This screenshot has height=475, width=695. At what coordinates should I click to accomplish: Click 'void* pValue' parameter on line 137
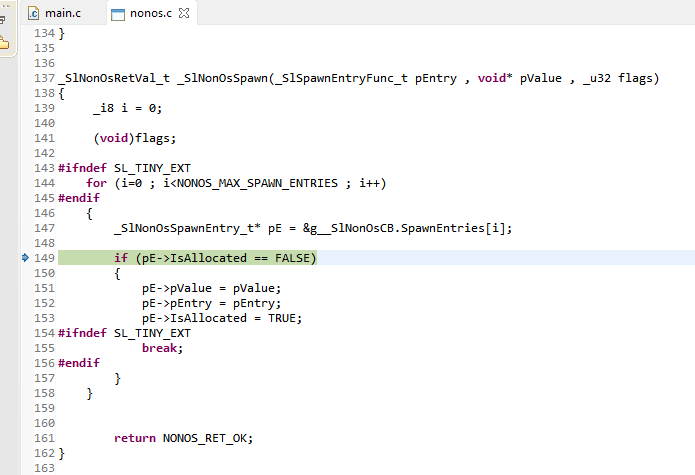click(519, 78)
